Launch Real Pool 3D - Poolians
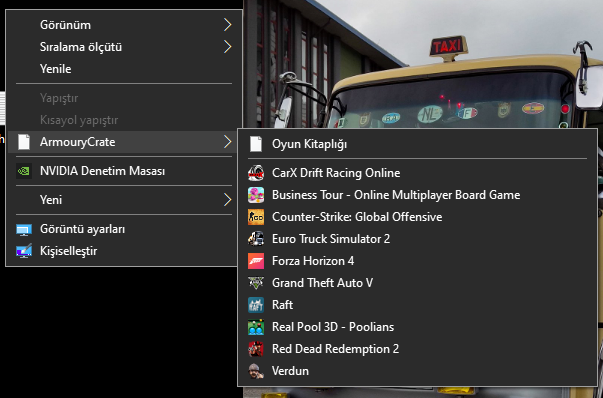Screen dimensions: 603x398 pos(418,327)
